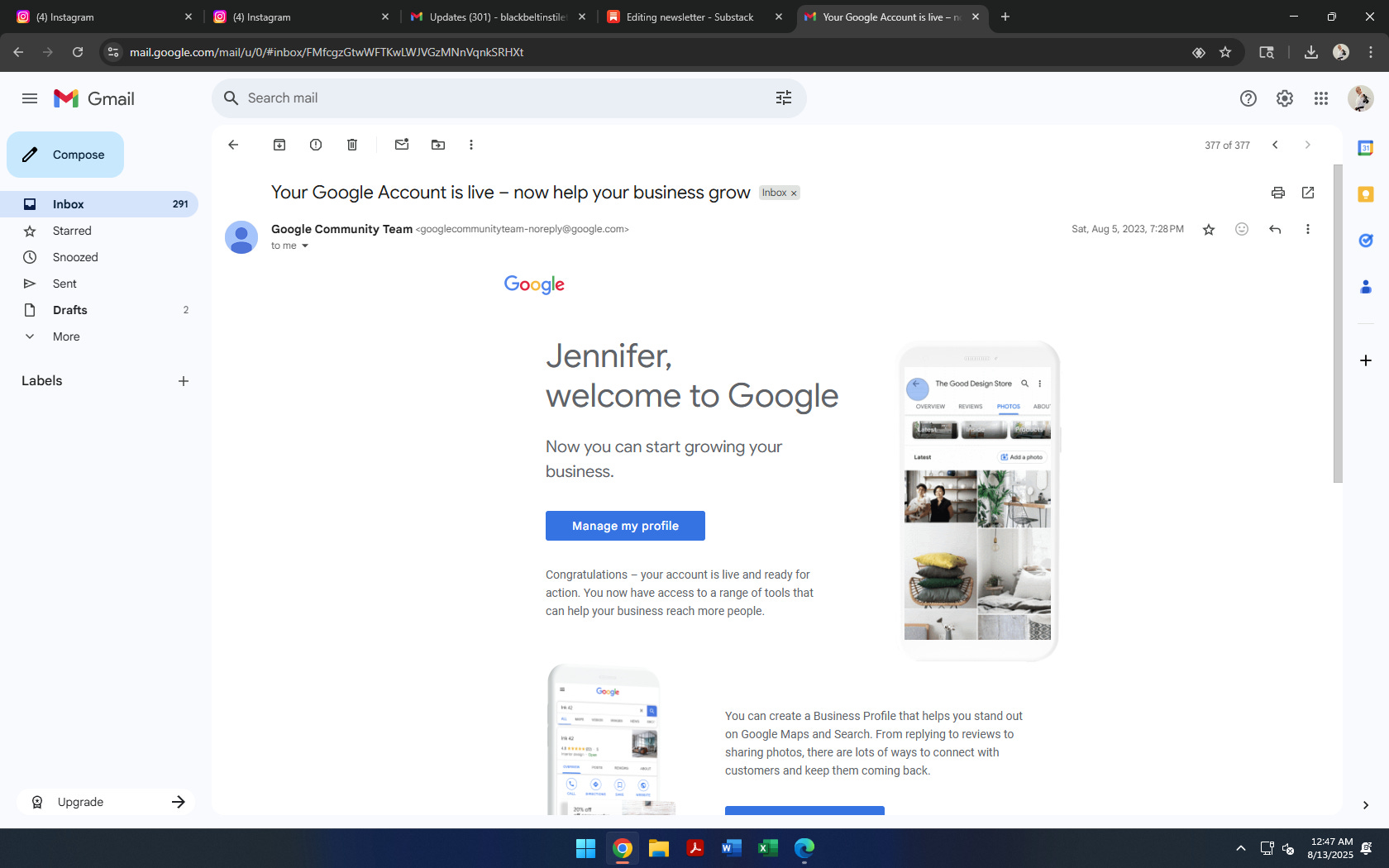The height and width of the screenshot is (868, 1389).
Task: Open the Sent folder
Action: click(99, 284)
